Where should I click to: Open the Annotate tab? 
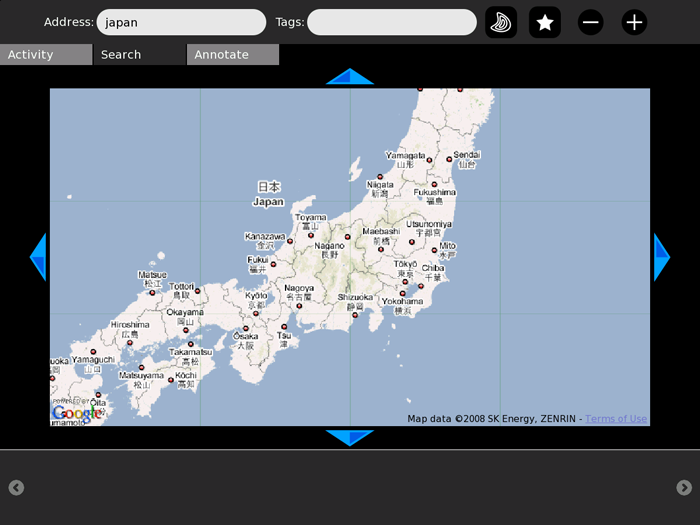pyautogui.click(x=232, y=55)
